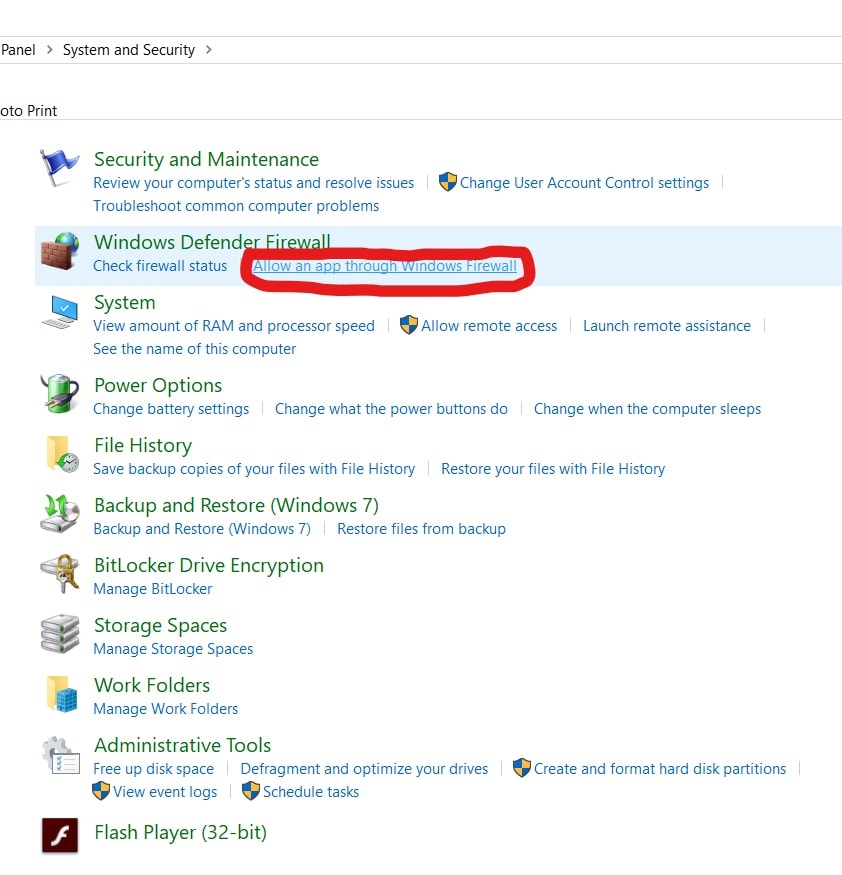This screenshot has width=842, height=875.
Task: Click the System computer monitor icon
Action: pos(59,312)
